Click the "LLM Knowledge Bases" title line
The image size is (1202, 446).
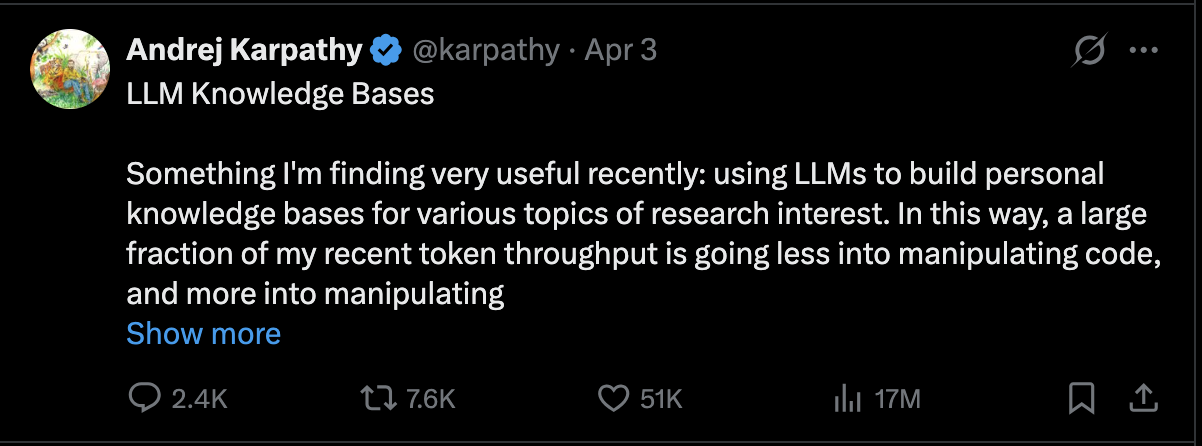pyautogui.click(x=280, y=94)
